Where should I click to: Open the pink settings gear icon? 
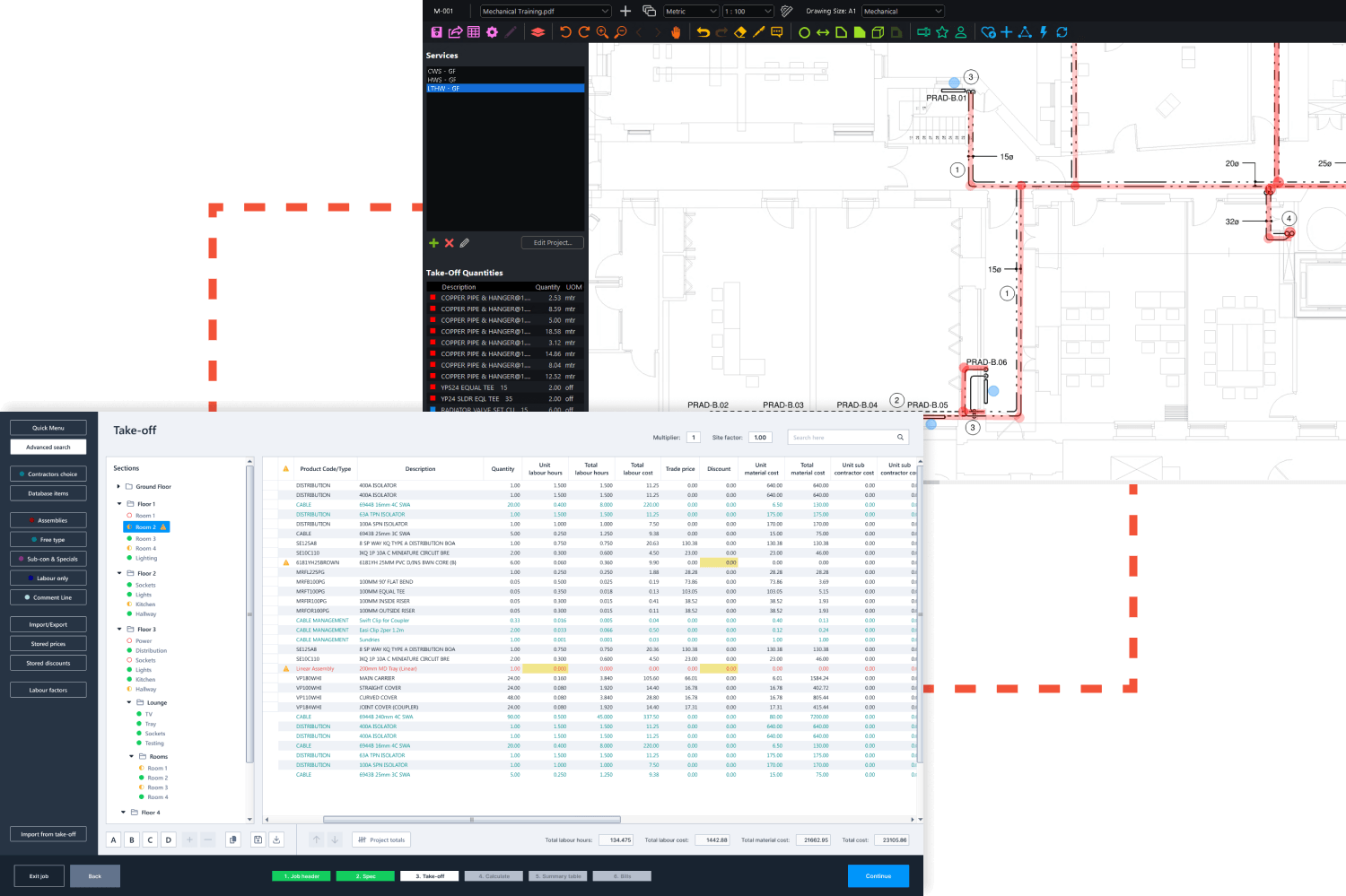pos(492,32)
